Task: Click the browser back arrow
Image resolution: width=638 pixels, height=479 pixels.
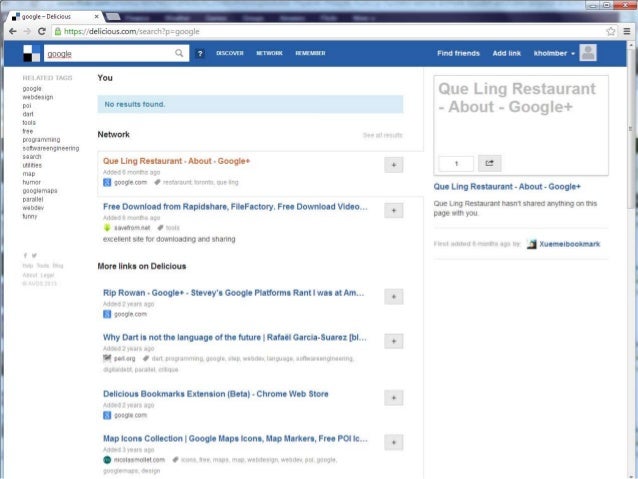Action: tap(13, 31)
